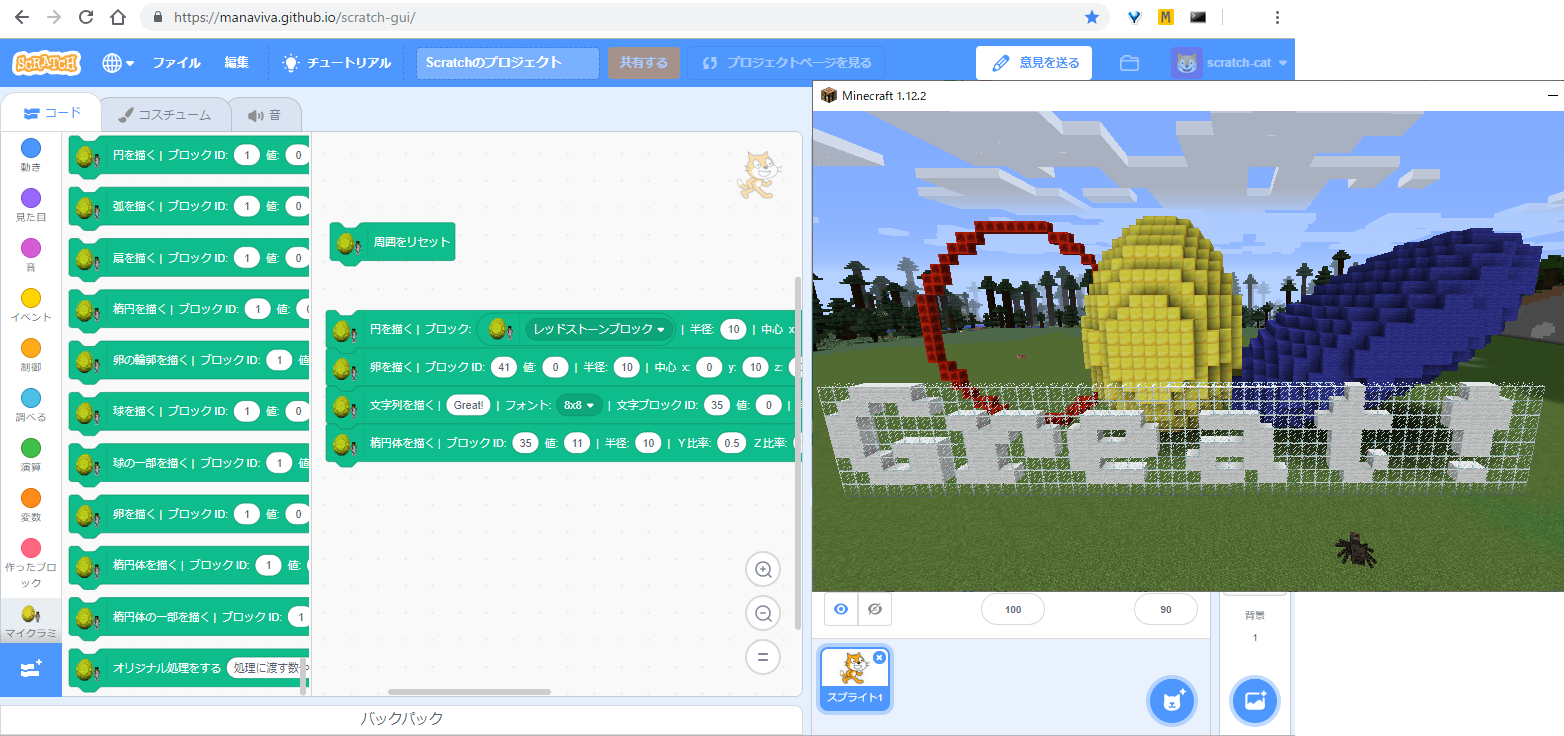Switch to the コード tab
1564x736 pixels.
click(52, 113)
